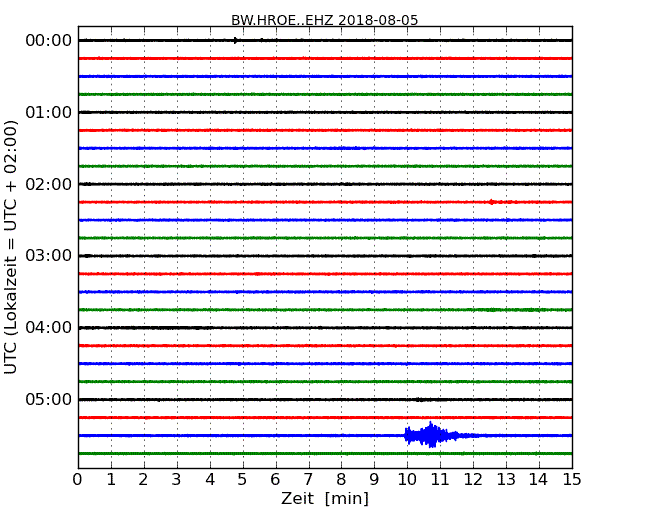This screenshot has height=520, width=650.
Task: Click x-axis tick label 1
Action: (x=111, y=480)
